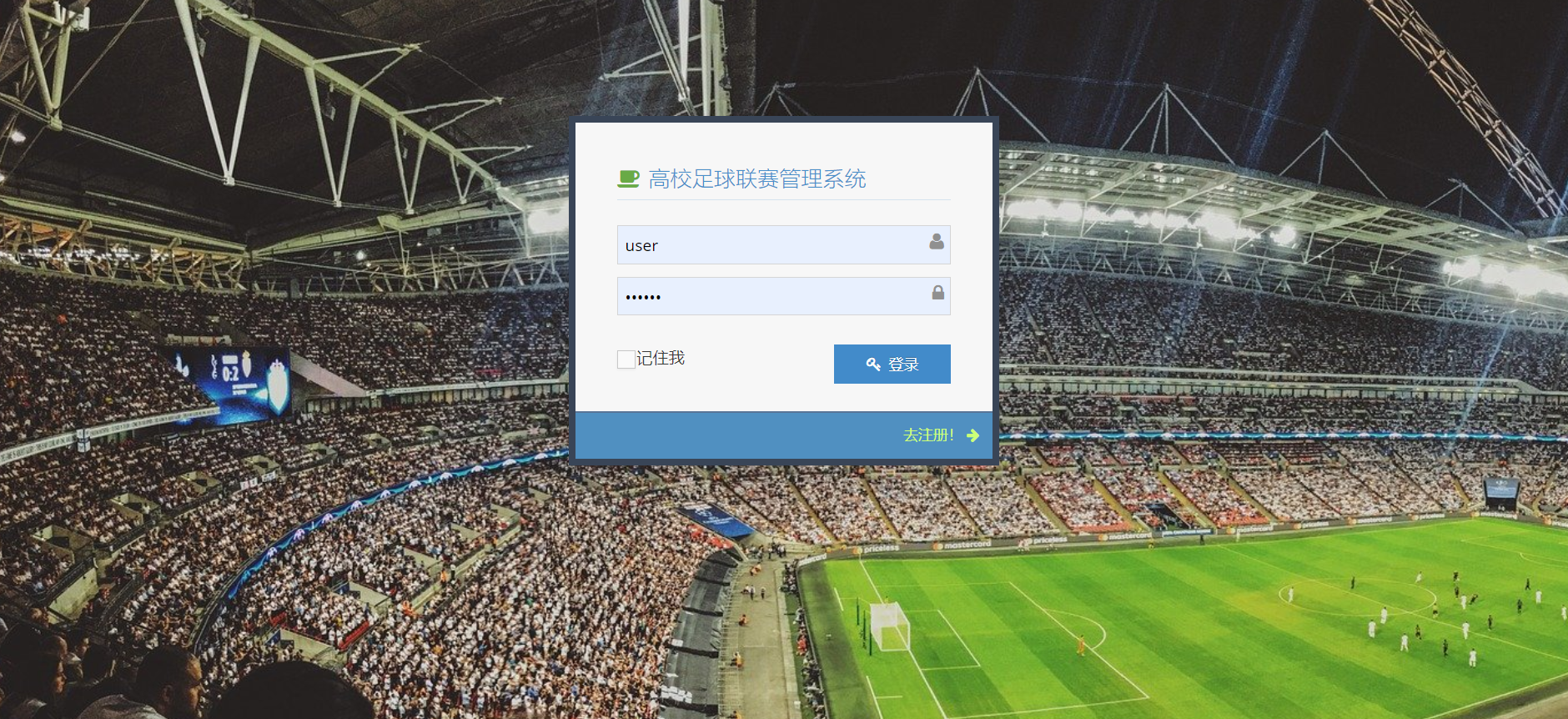Image resolution: width=1568 pixels, height=719 pixels.
Task: Click the key icon on the 登录 button
Action: [x=873, y=364]
